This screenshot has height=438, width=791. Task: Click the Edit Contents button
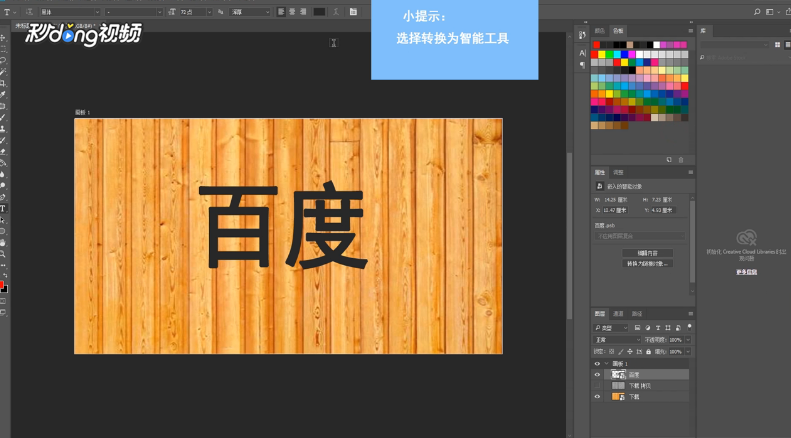tap(648, 253)
